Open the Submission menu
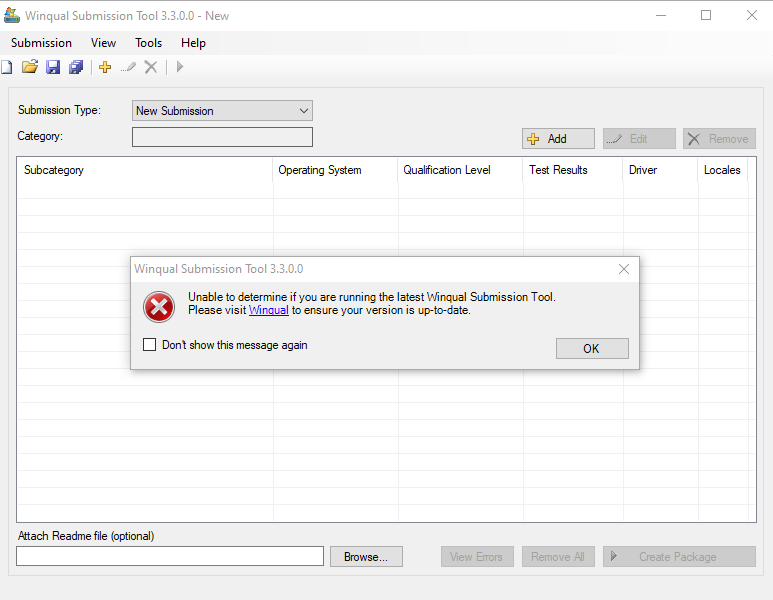Image resolution: width=773 pixels, height=600 pixels. 41,43
